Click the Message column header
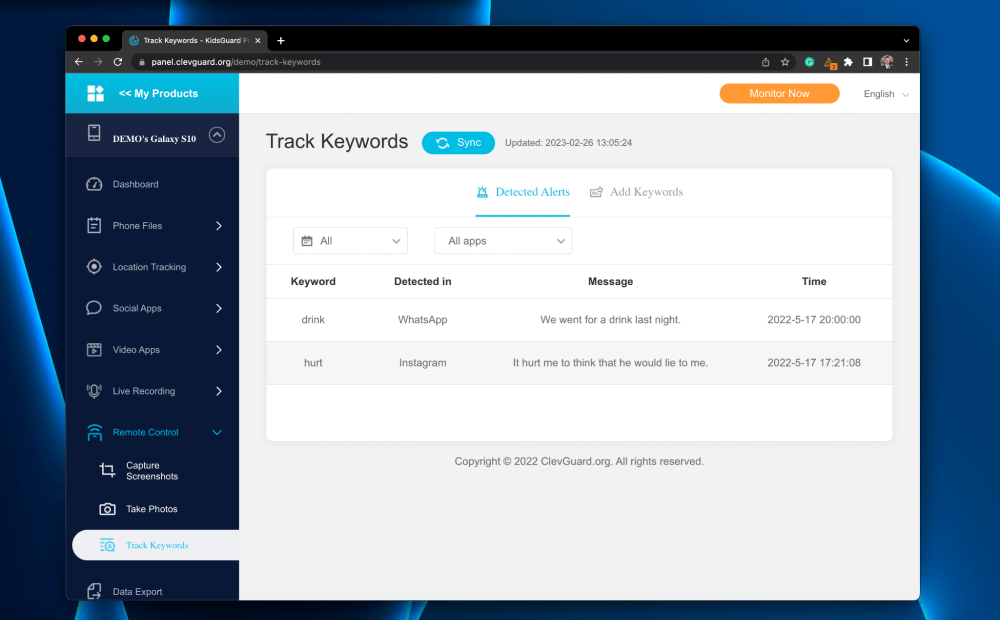 610,281
